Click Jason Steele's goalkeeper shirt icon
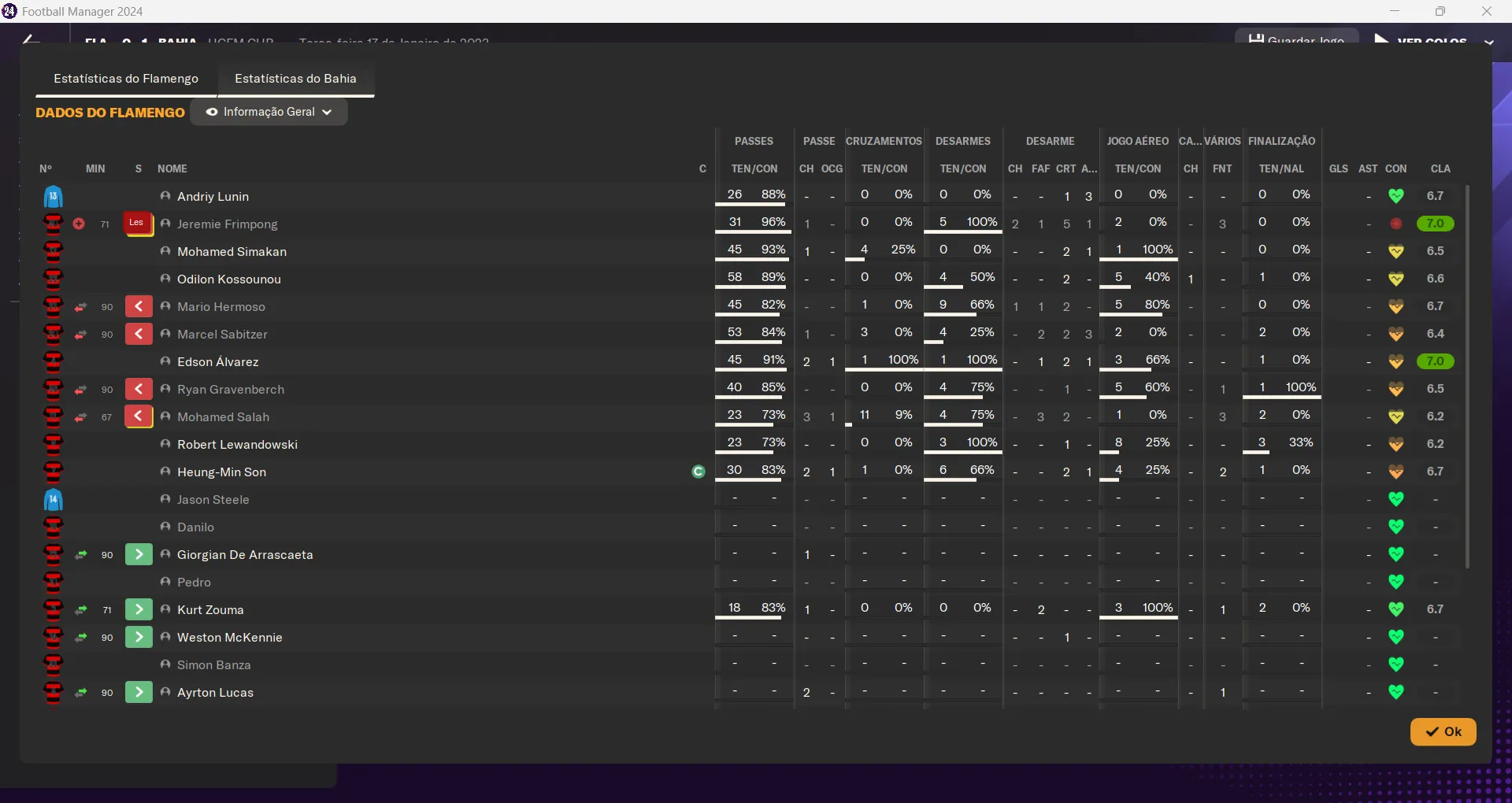This screenshot has height=803, width=1512. pos(54,499)
